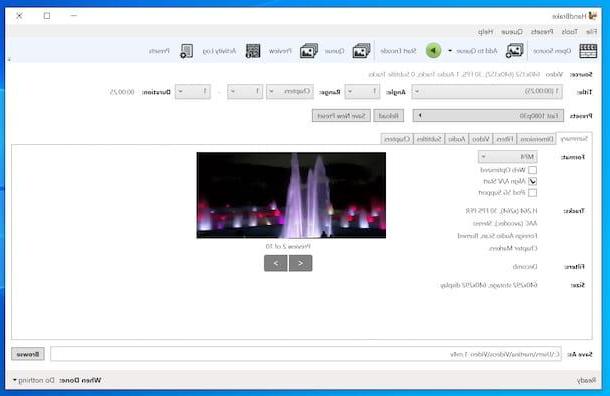610x396 pixels.
Task: Click the 'Foreign Audio Scan, Burned' tracks line
Action: pos(497,236)
